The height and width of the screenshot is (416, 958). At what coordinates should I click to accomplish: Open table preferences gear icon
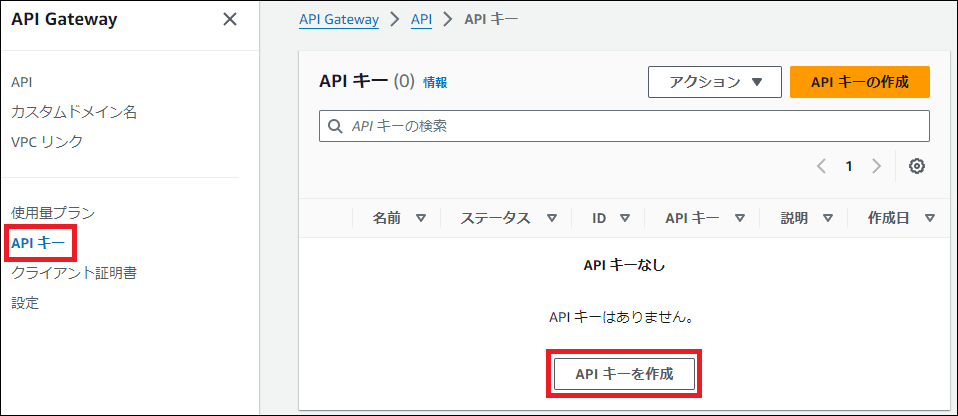[x=916, y=166]
